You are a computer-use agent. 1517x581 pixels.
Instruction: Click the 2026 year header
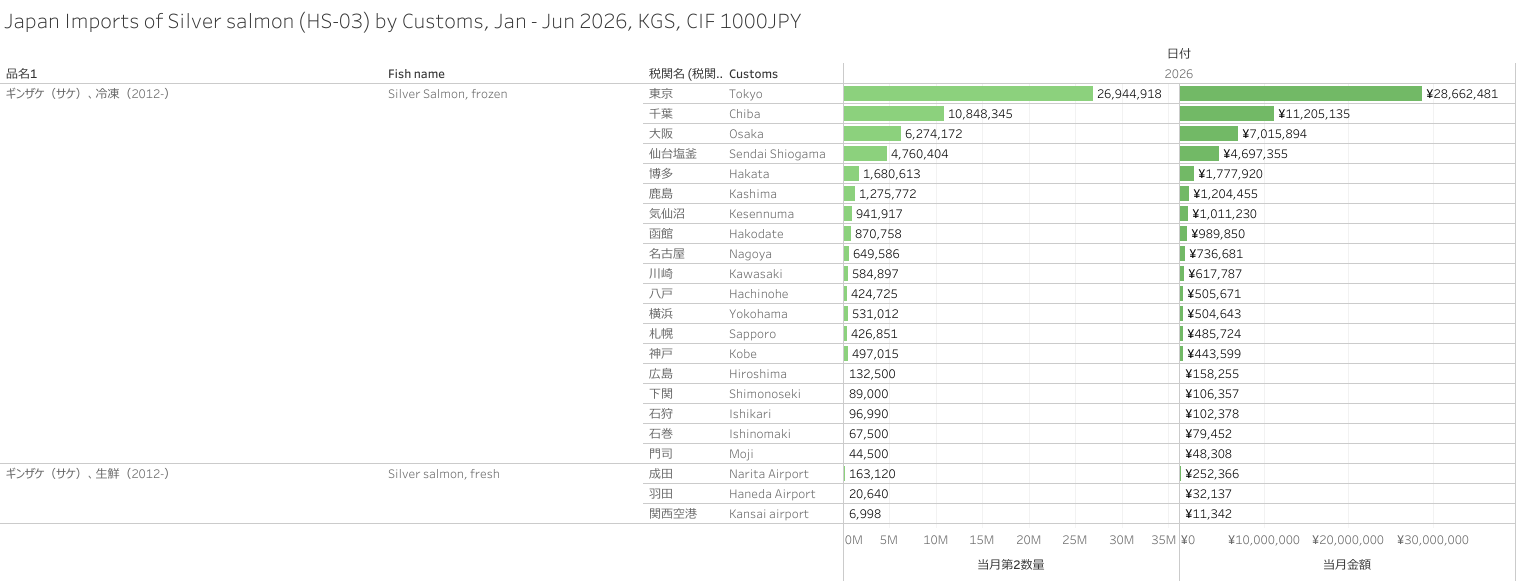coord(1179,74)
